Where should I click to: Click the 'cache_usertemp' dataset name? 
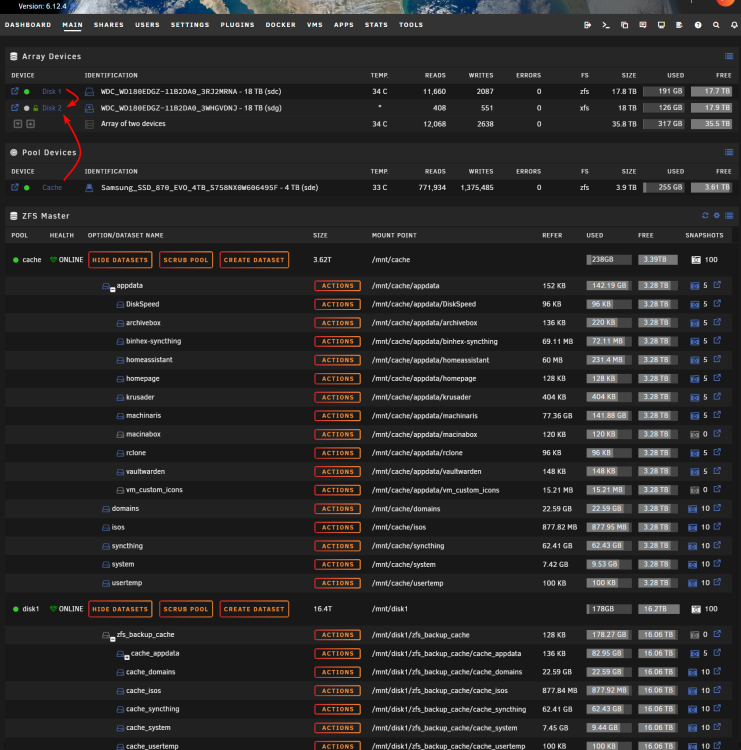click(x=152, y=746)
